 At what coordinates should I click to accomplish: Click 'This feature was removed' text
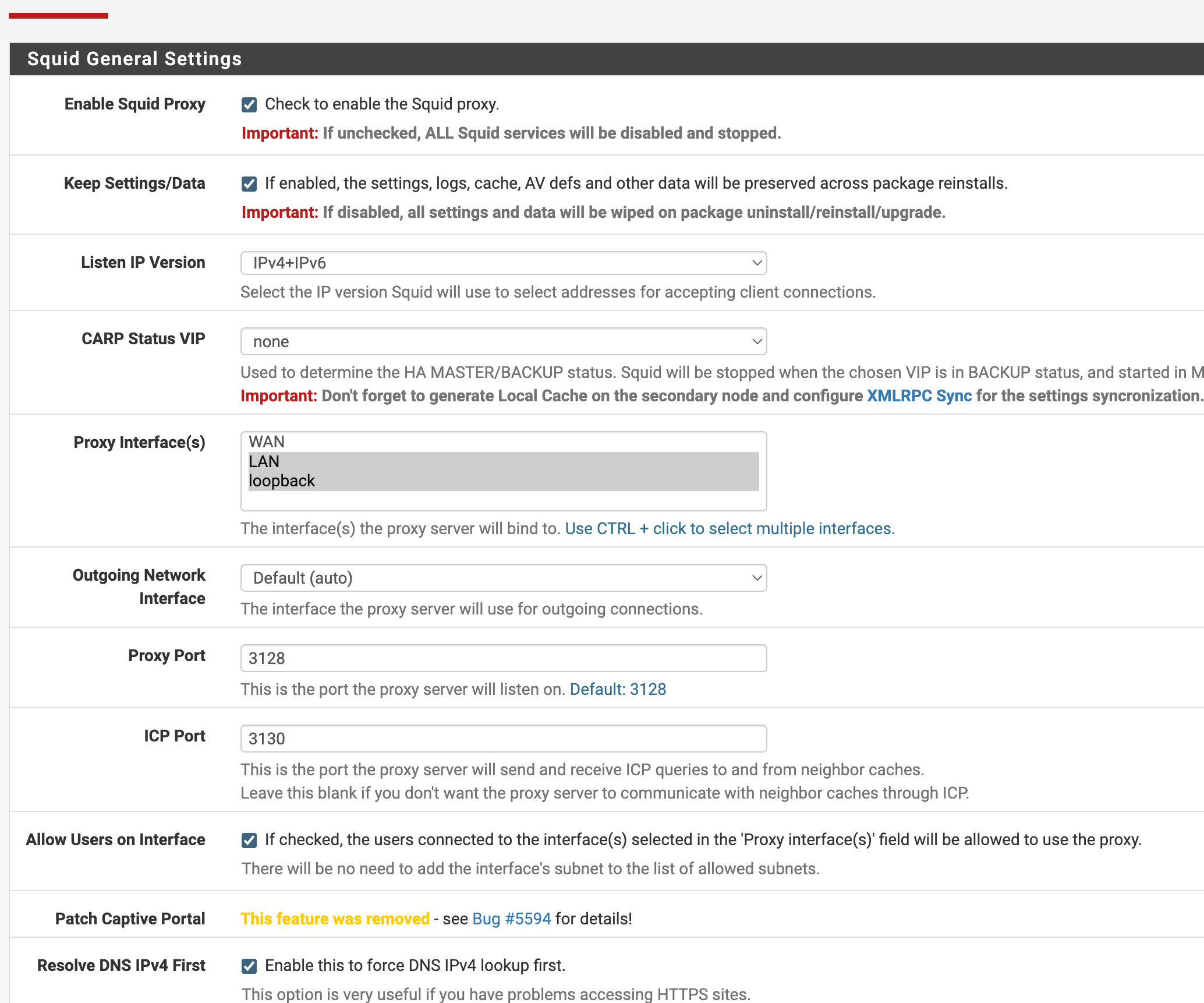(335, 919)
